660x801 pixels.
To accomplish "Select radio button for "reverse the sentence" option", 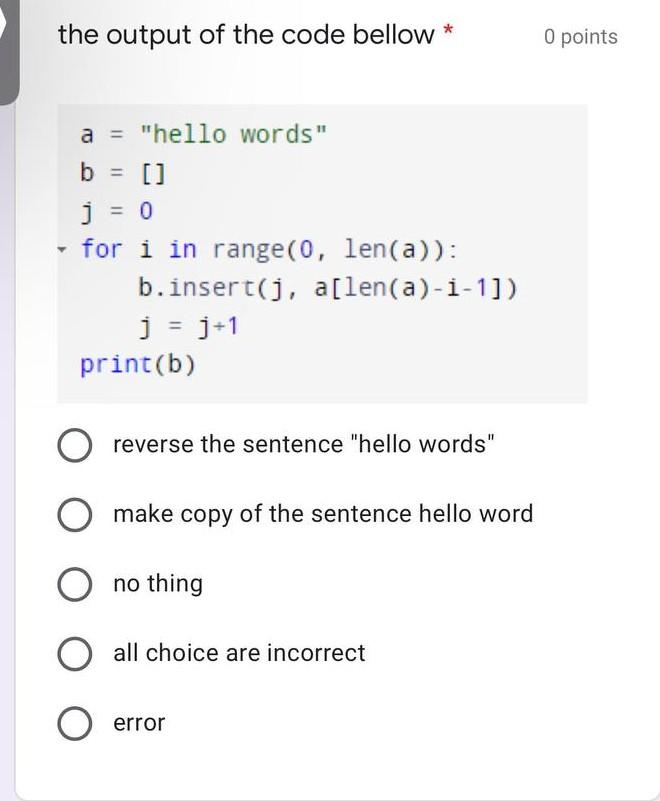I will (74, 443).
